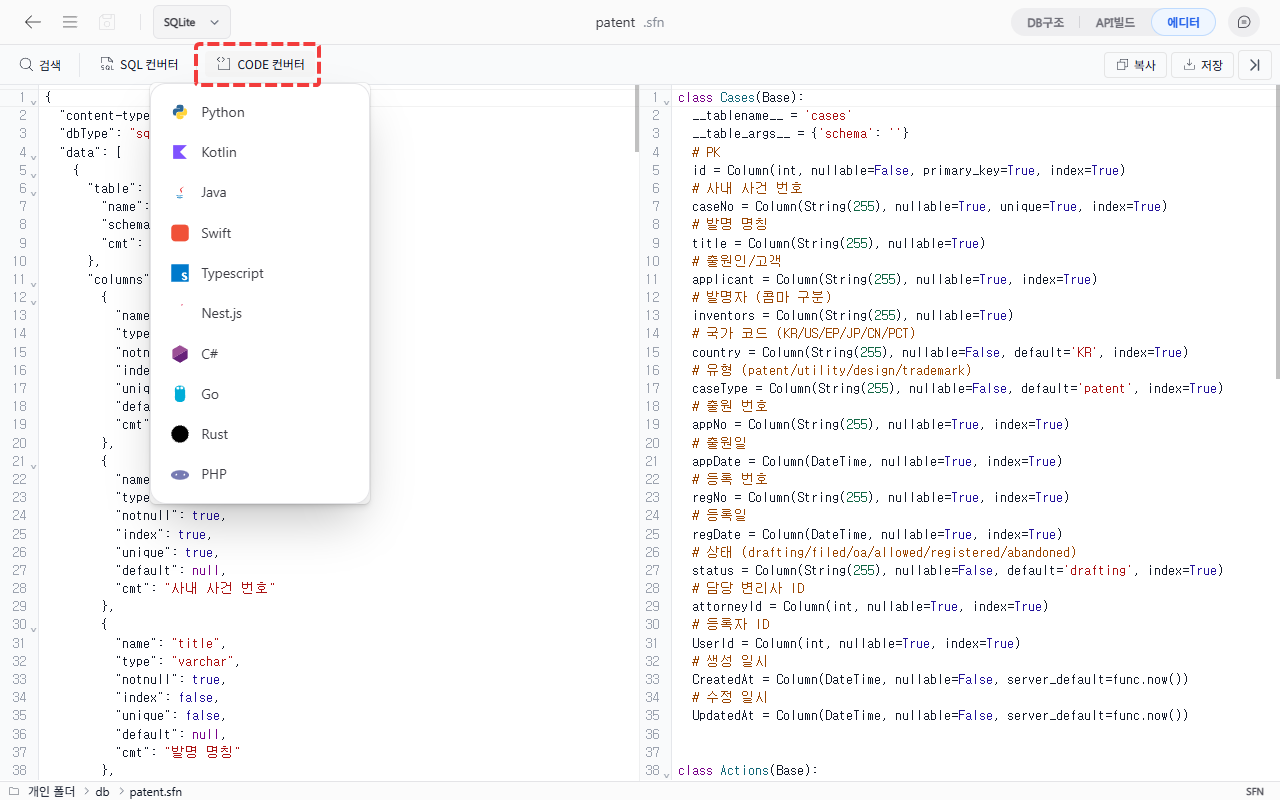Click the Kotlin logo icon
Screen dimensions: 1280x800
click(x=180, y=152)
